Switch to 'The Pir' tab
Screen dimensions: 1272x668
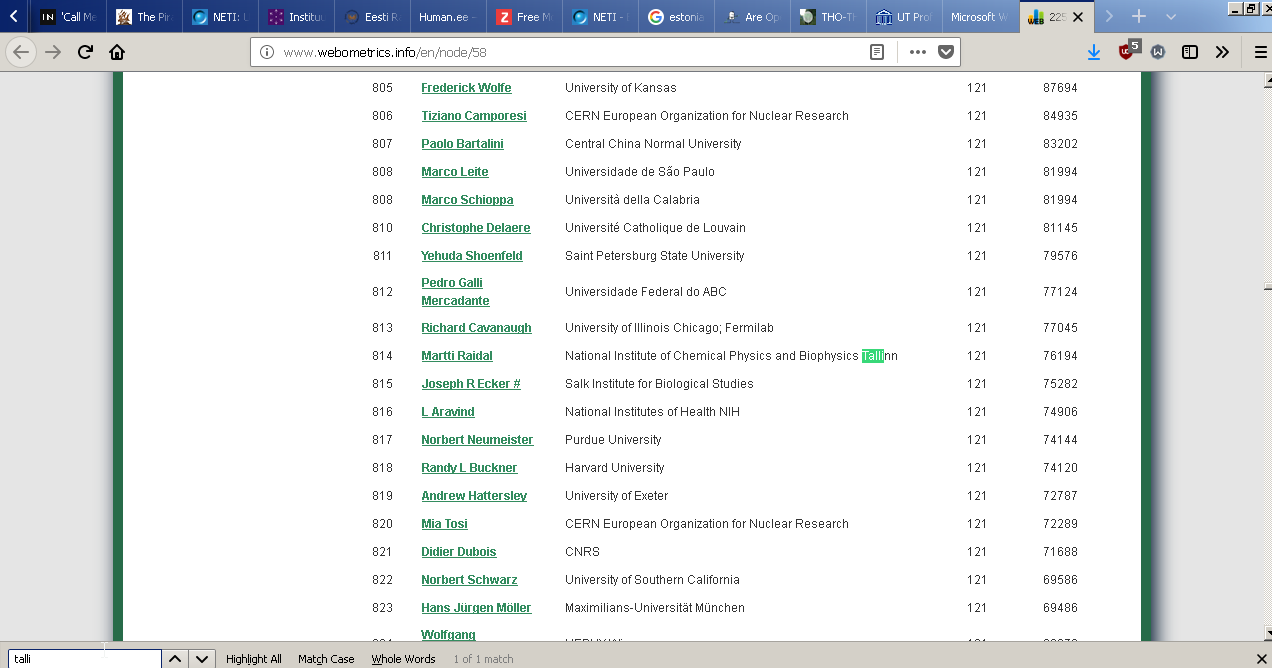click(144, 17)
